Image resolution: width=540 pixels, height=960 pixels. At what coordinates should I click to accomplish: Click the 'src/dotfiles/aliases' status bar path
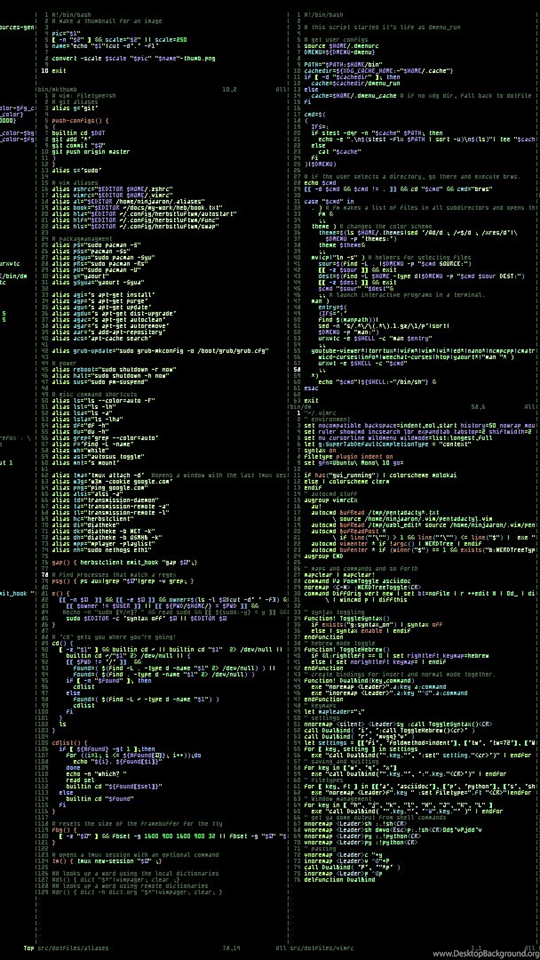(73, 948)
